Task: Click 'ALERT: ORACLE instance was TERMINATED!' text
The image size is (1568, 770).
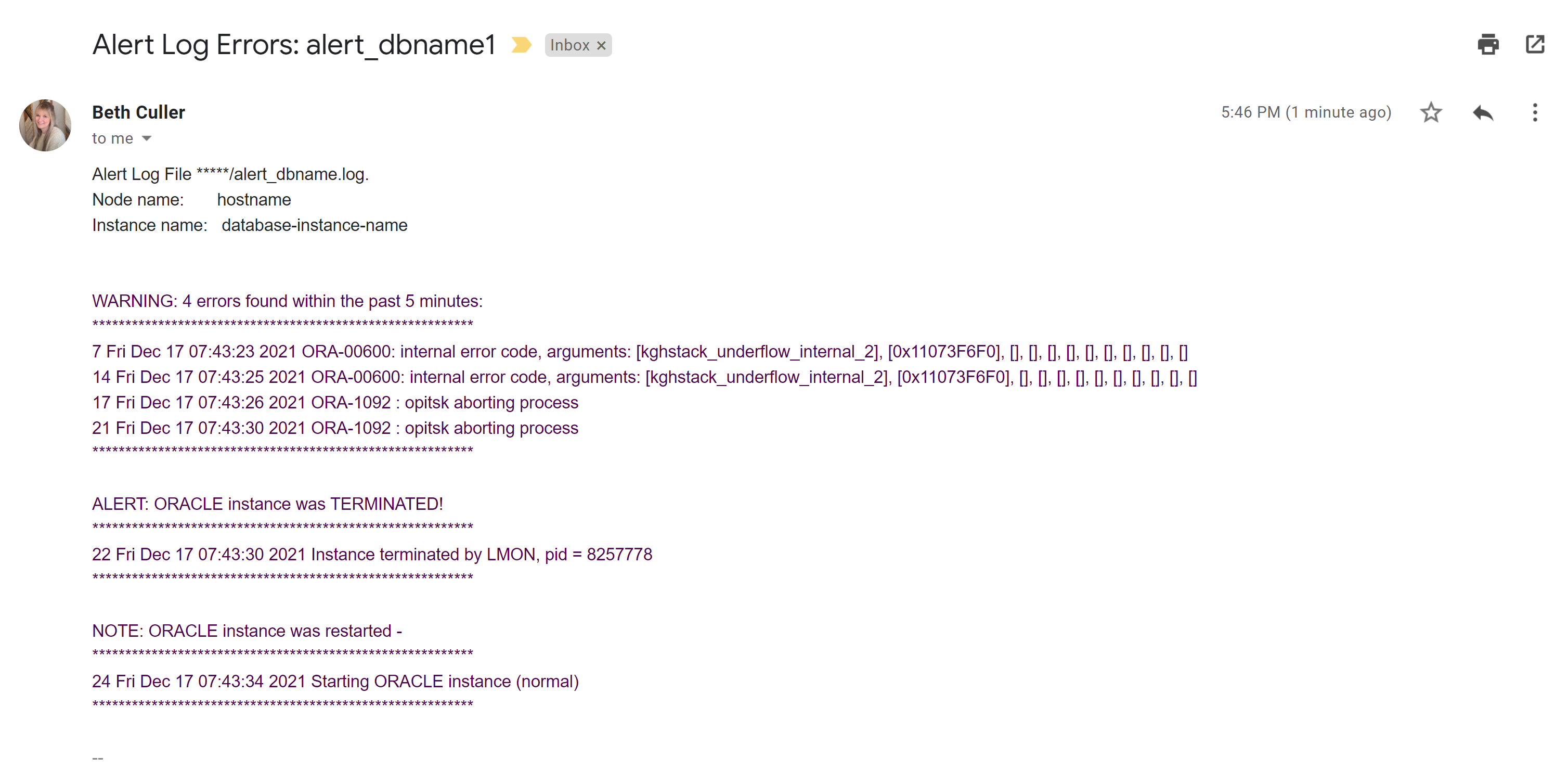Action: point(267,504)
